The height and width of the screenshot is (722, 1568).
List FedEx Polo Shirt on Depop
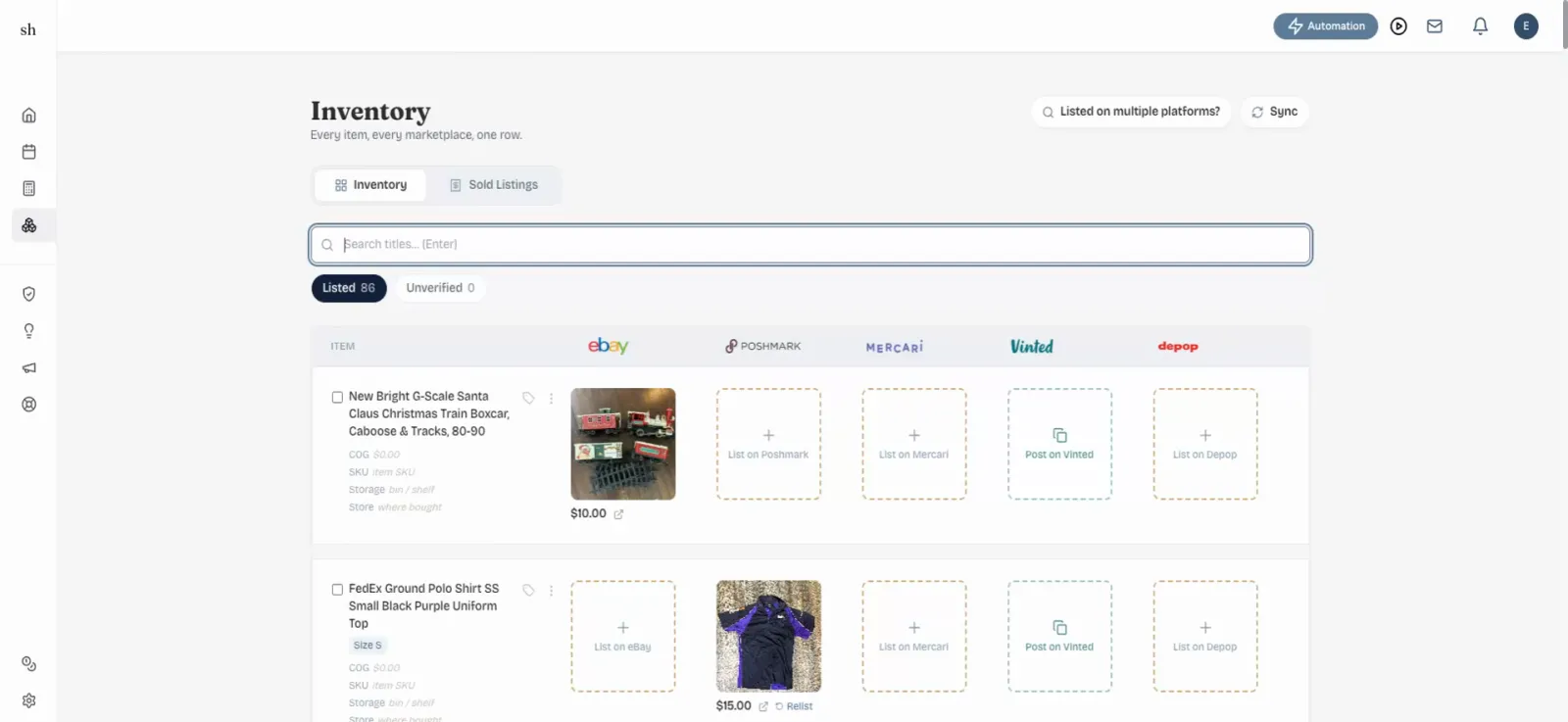1205,636
